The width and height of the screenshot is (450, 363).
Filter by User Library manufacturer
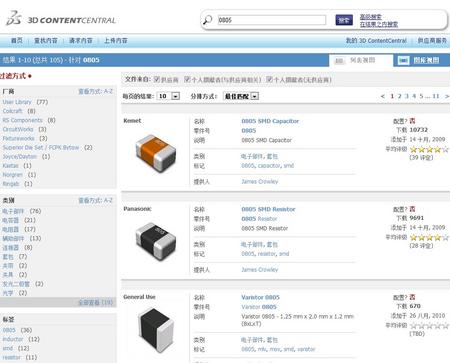(x=17, y=102)
